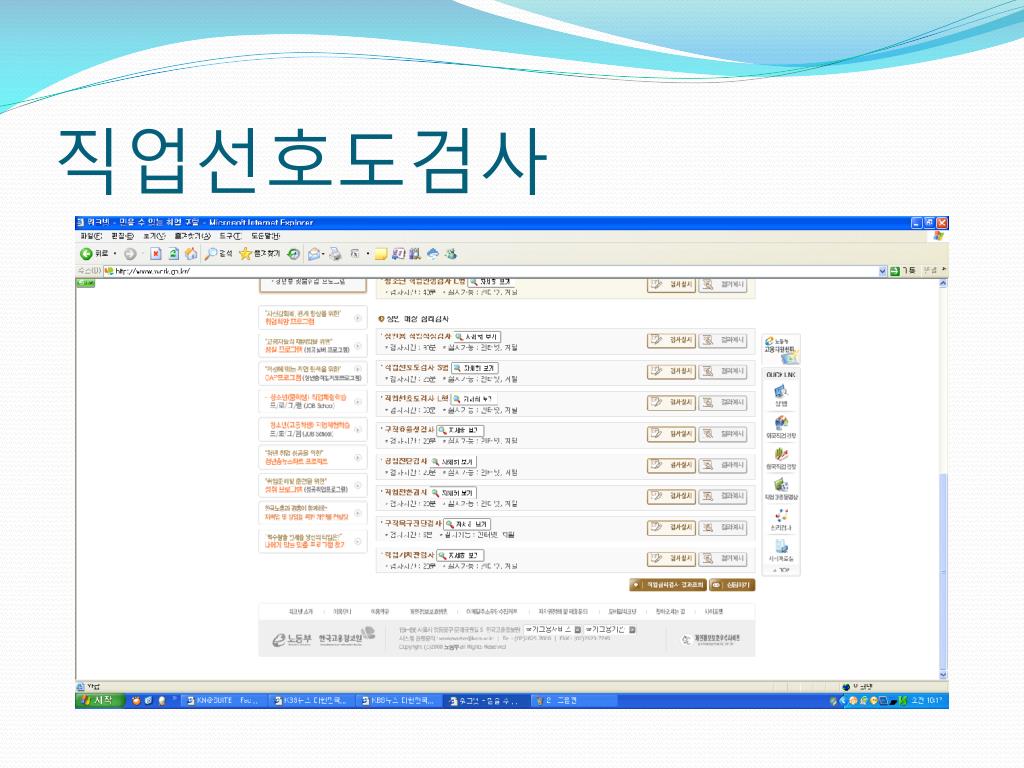The height and width of the screenshot is (768, 1024).
Task: Open the 파일 File menu
Action: (x=91, y=236)
